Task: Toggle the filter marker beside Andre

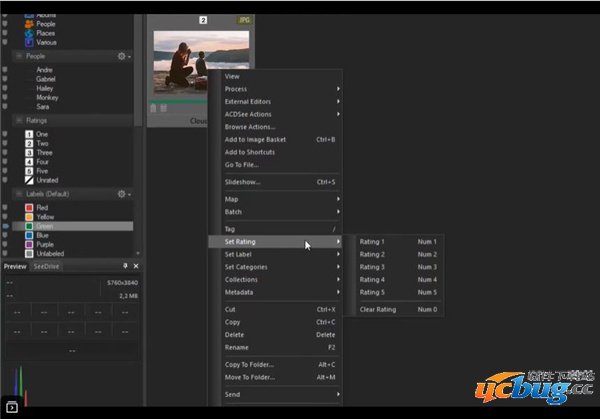Action: [5, 70]
